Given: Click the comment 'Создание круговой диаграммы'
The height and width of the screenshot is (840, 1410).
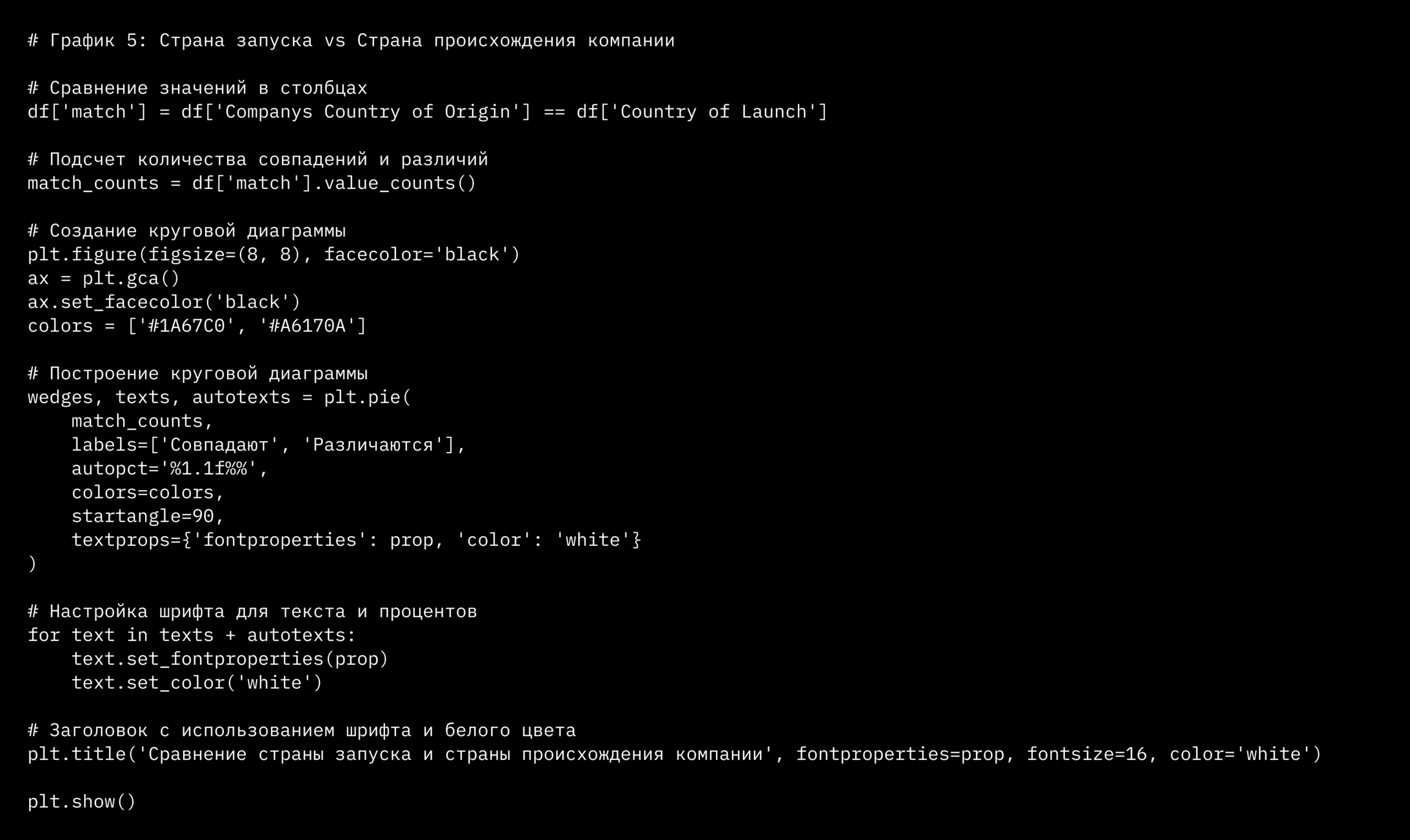Looking at the screenshot, I should (x=187, y=231).
